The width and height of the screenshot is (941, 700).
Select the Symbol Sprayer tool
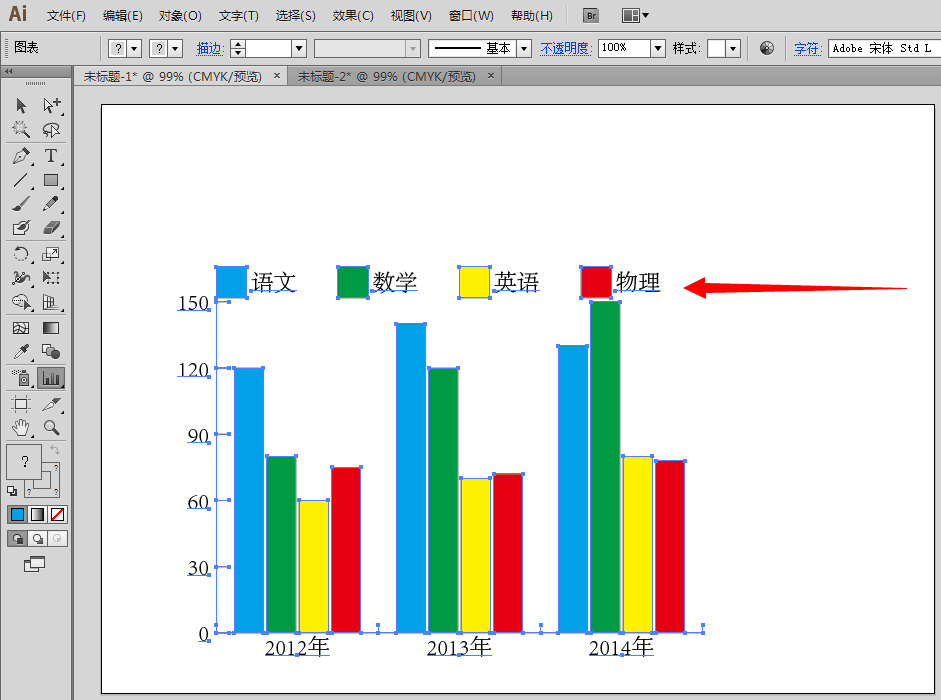click(x=21, y=378)
